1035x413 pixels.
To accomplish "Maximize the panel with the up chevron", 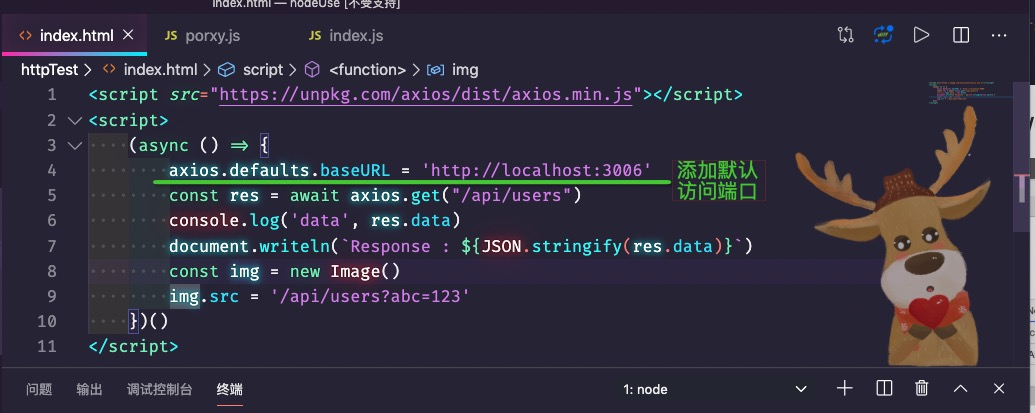I will (x=960, y=389).
